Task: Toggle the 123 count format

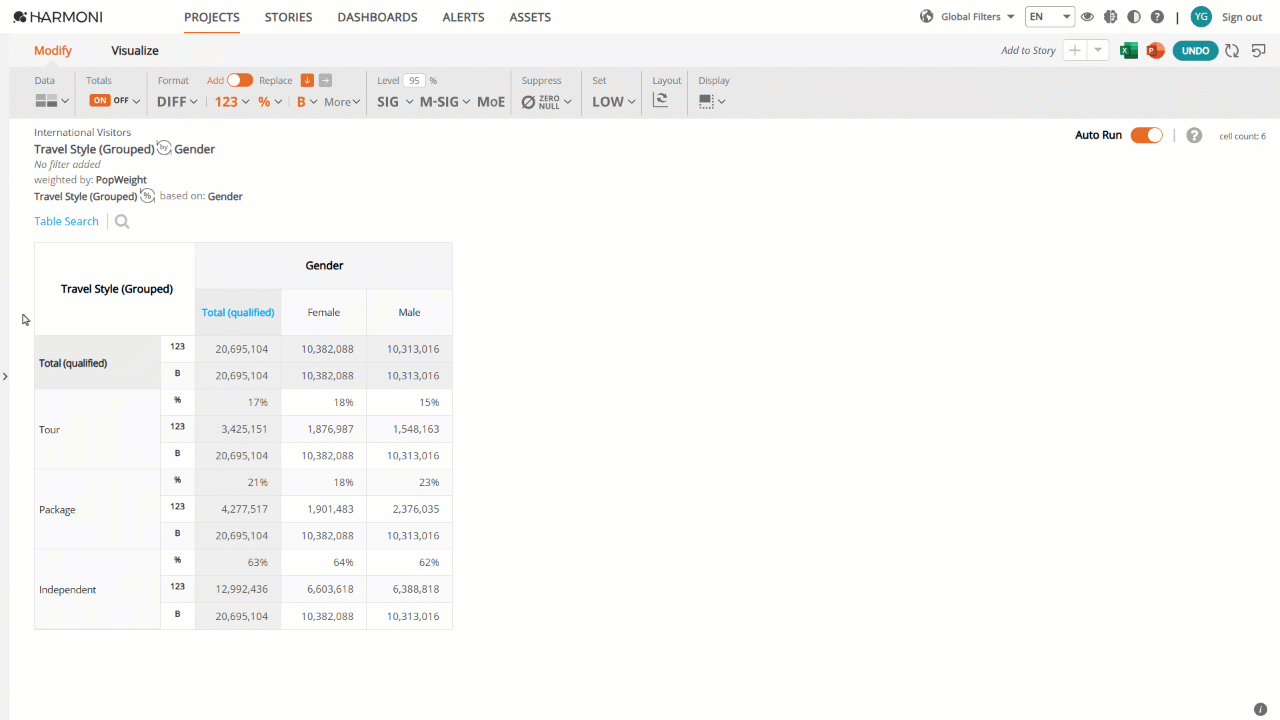Action: [226, 101]
